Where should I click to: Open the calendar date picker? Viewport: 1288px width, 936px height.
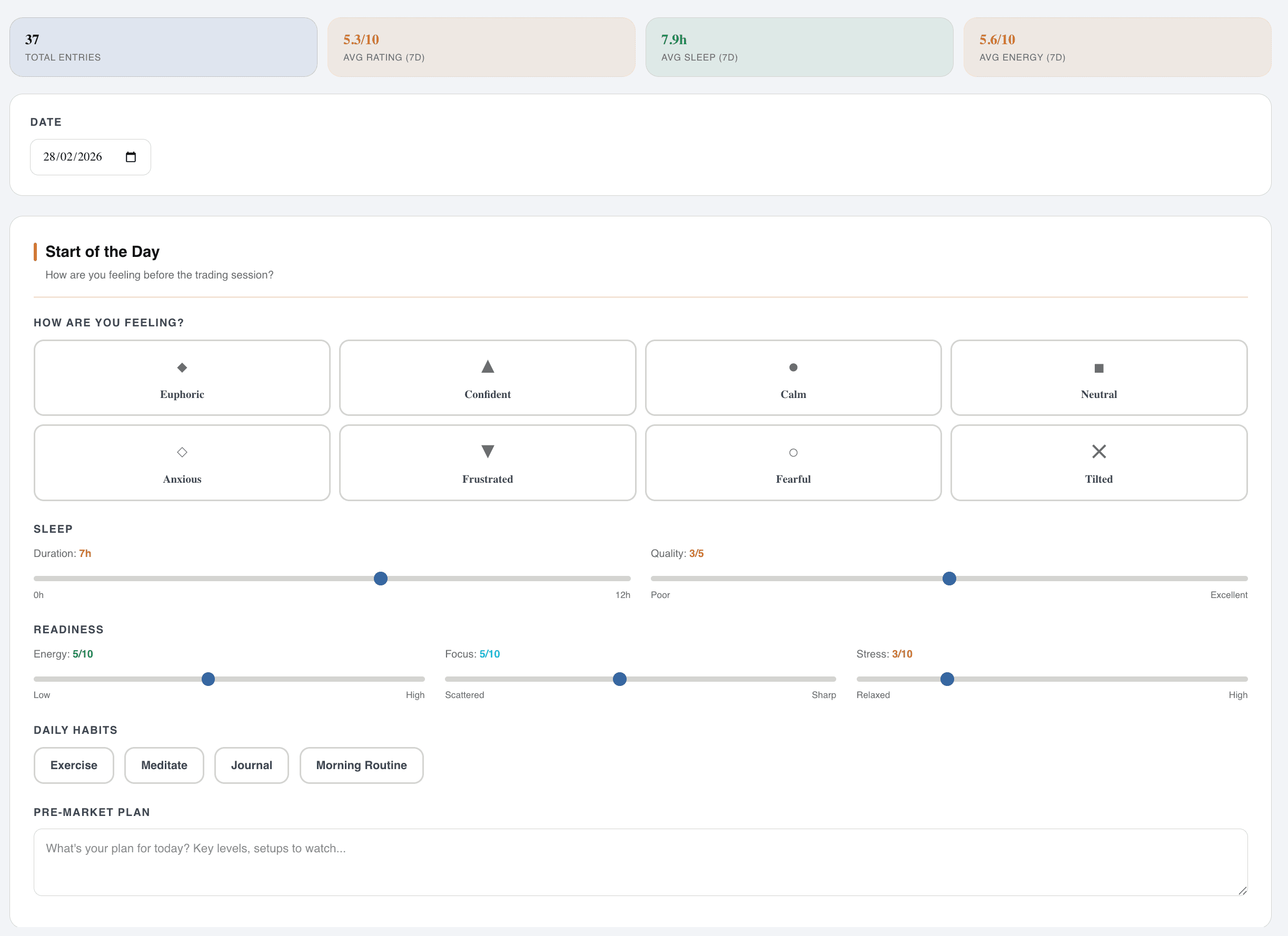tap(131, 157)
